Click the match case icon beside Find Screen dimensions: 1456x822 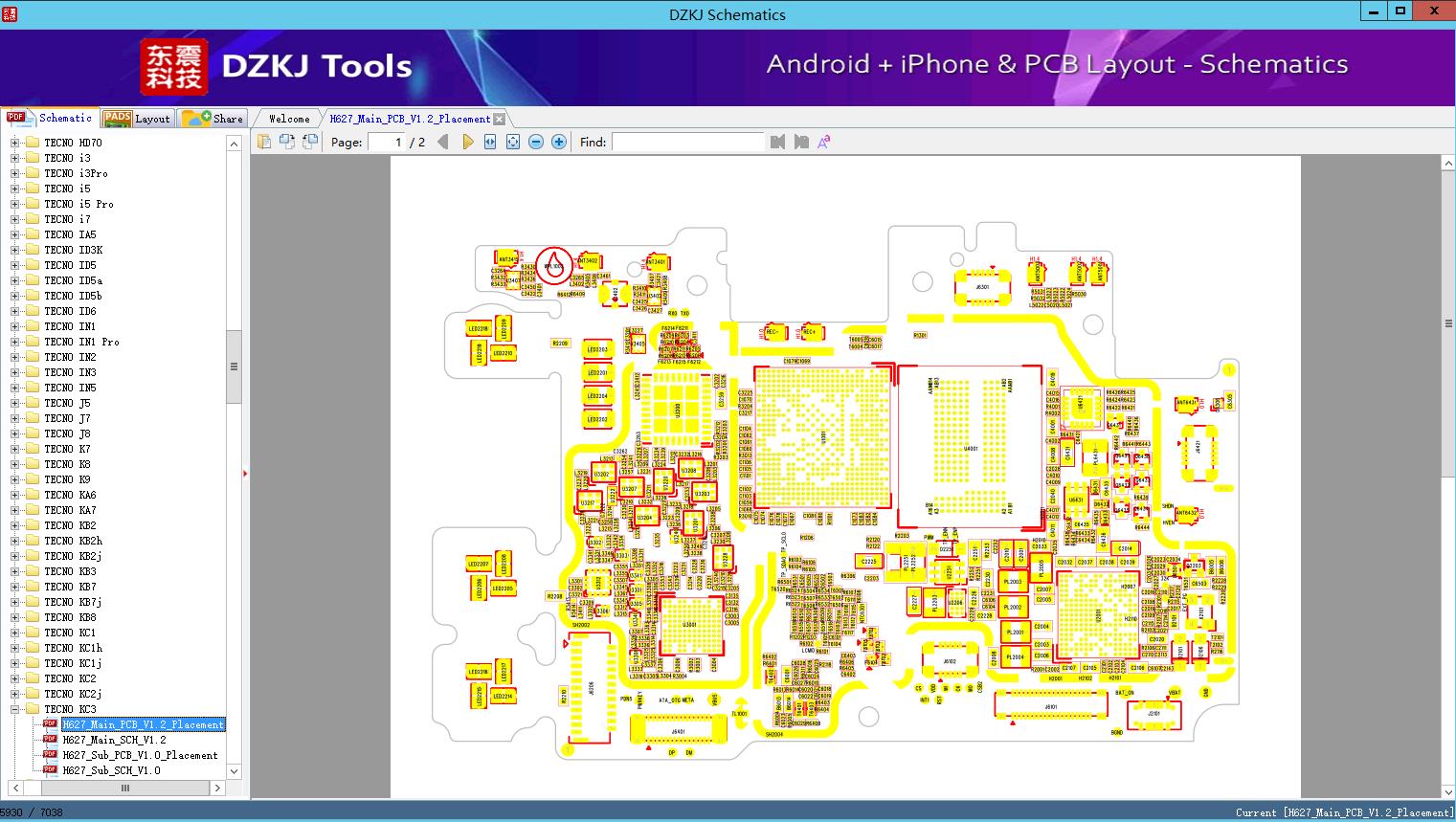824,142
